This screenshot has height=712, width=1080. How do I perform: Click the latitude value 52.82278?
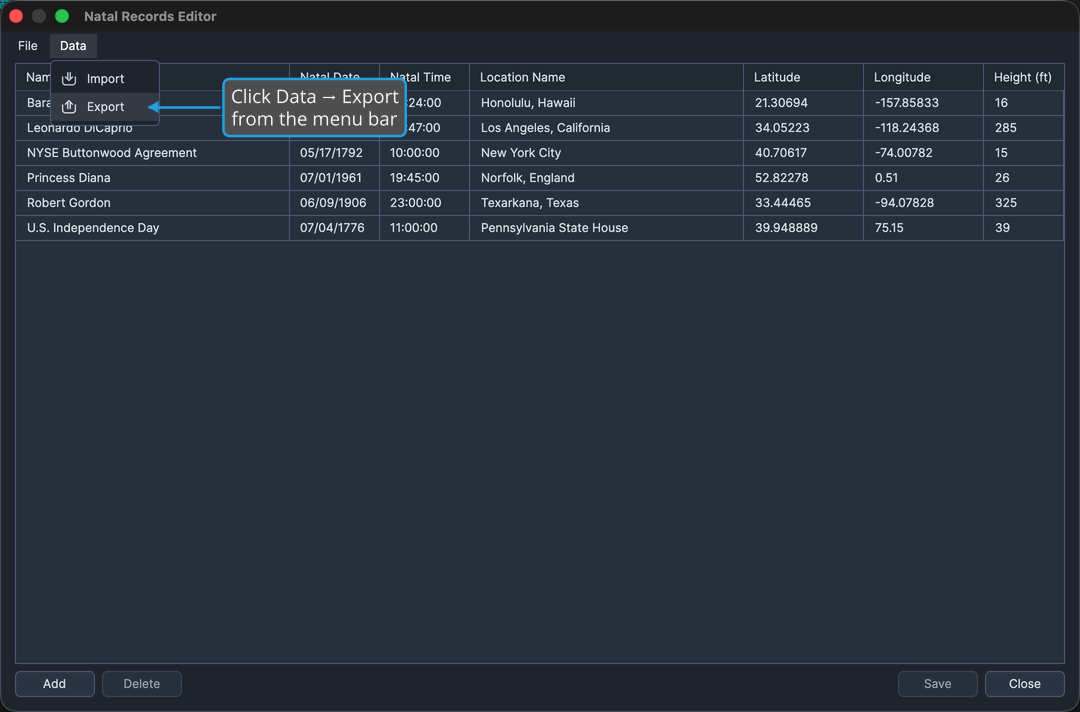point(782,178)
